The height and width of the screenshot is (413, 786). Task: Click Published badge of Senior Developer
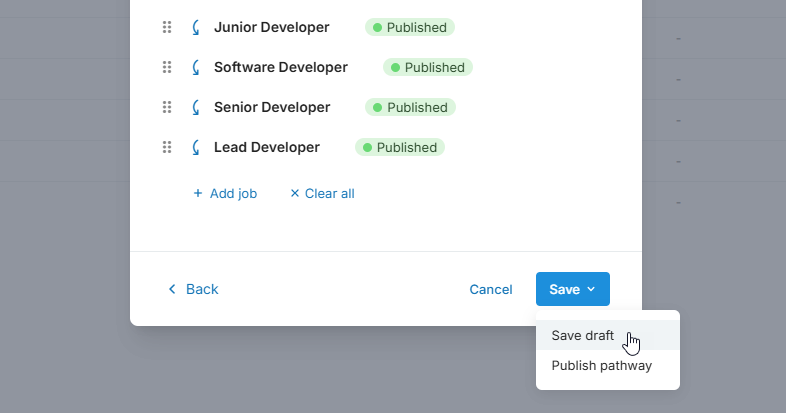pyautogui.click(x=410, y=107)
